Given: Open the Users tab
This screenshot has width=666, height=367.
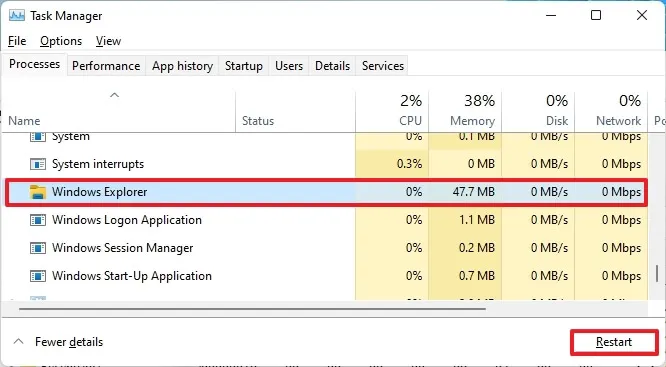Looking at the screenshot, I should point(289,66).
